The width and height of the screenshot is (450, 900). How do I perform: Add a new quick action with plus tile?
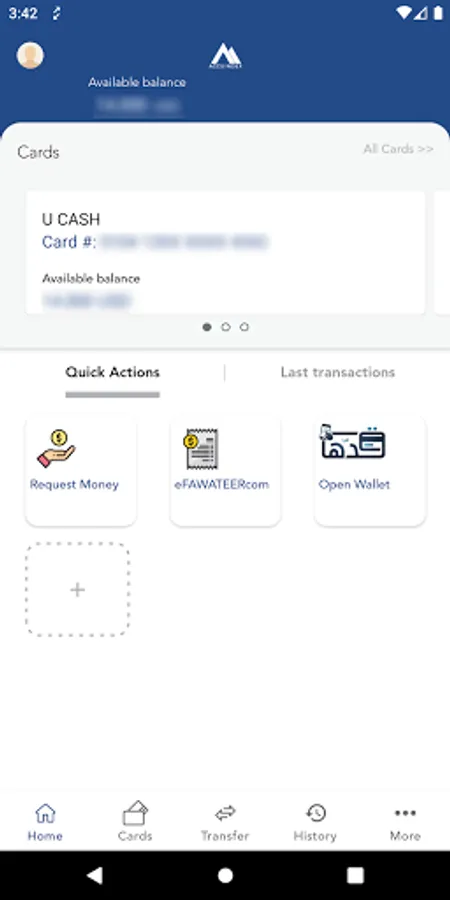tap(77, 589)
